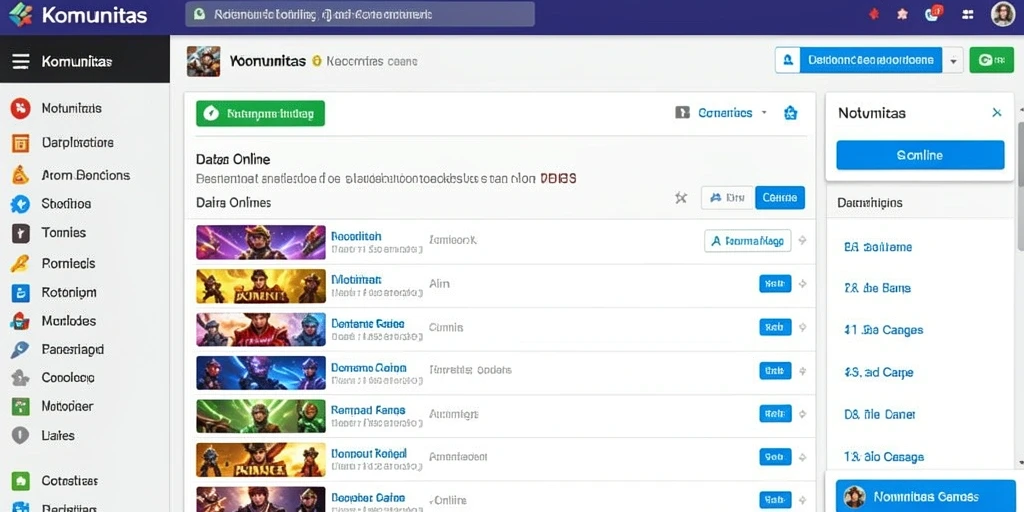1024x512 pixels.
Task: Expand the Conenties dropdown arrow
Action: [x=763, y=112]
